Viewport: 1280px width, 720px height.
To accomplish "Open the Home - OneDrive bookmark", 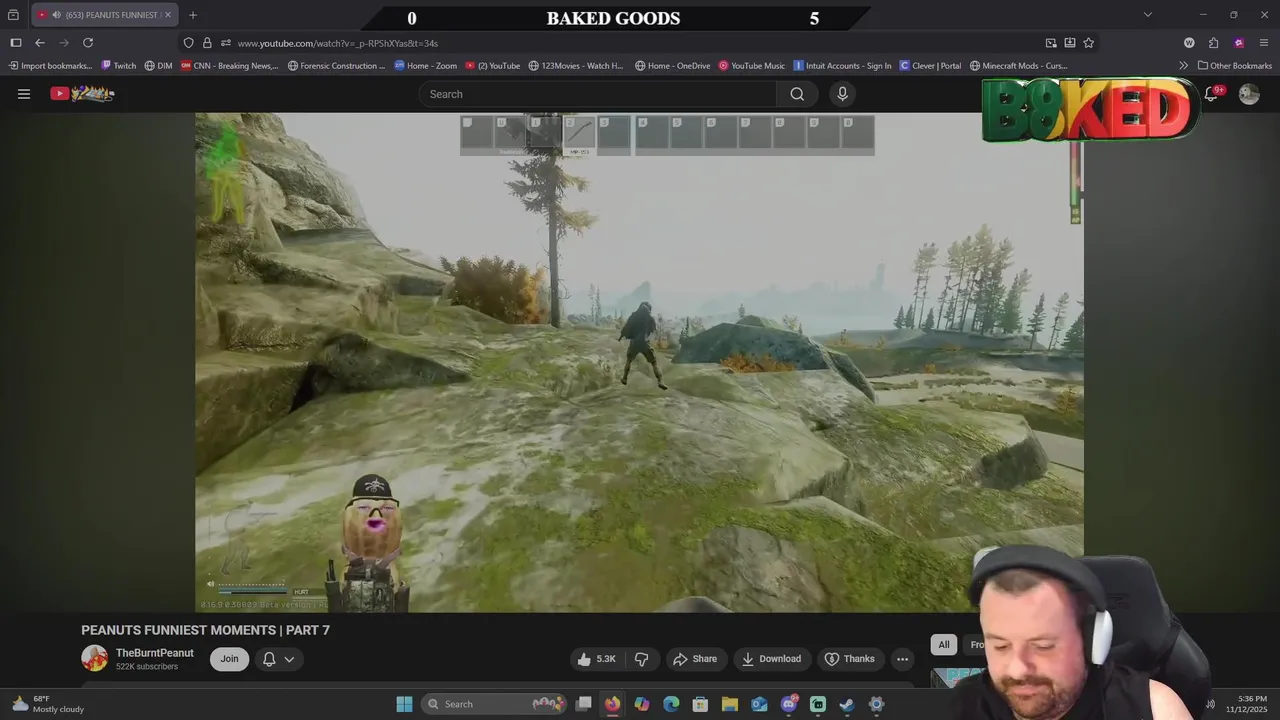I will (x=672, y=66).
